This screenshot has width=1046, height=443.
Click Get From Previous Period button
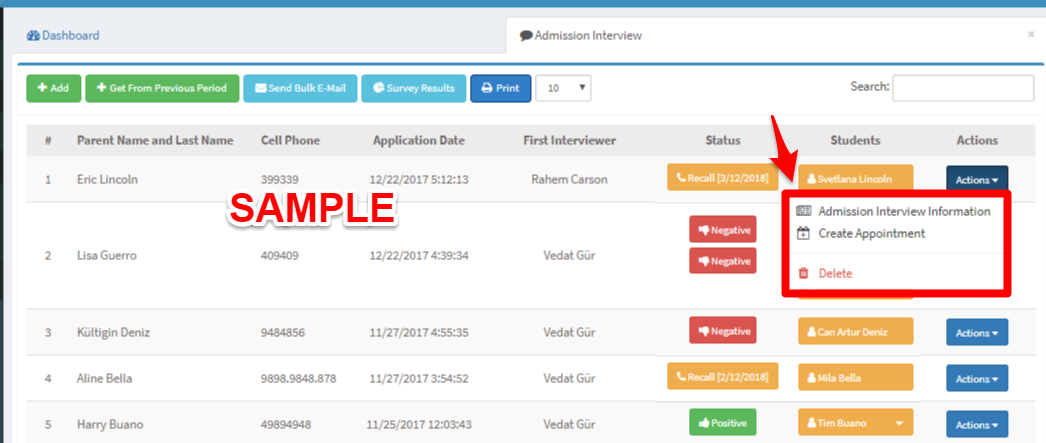162,88
